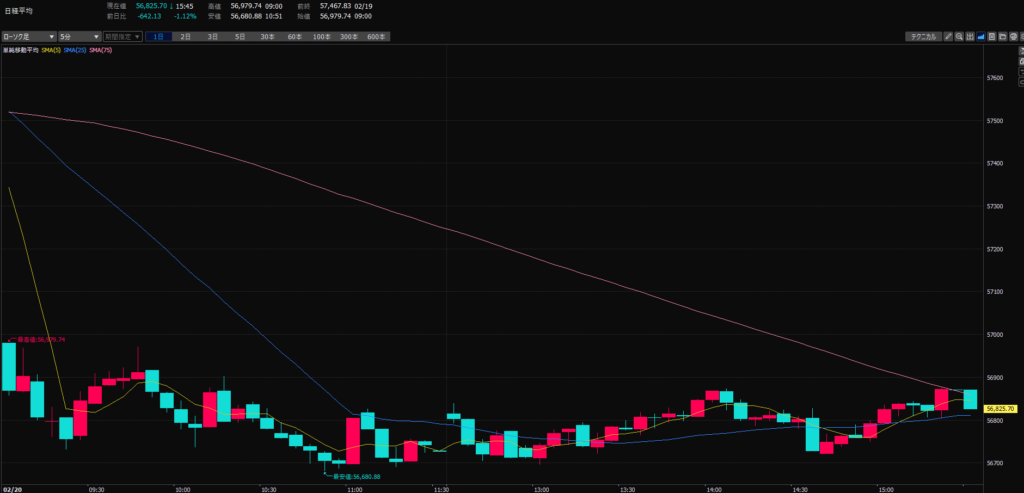The width and height of the screenshot is (1024, 493).
Task: Click the color palette icon
Action: point(1015,37)
